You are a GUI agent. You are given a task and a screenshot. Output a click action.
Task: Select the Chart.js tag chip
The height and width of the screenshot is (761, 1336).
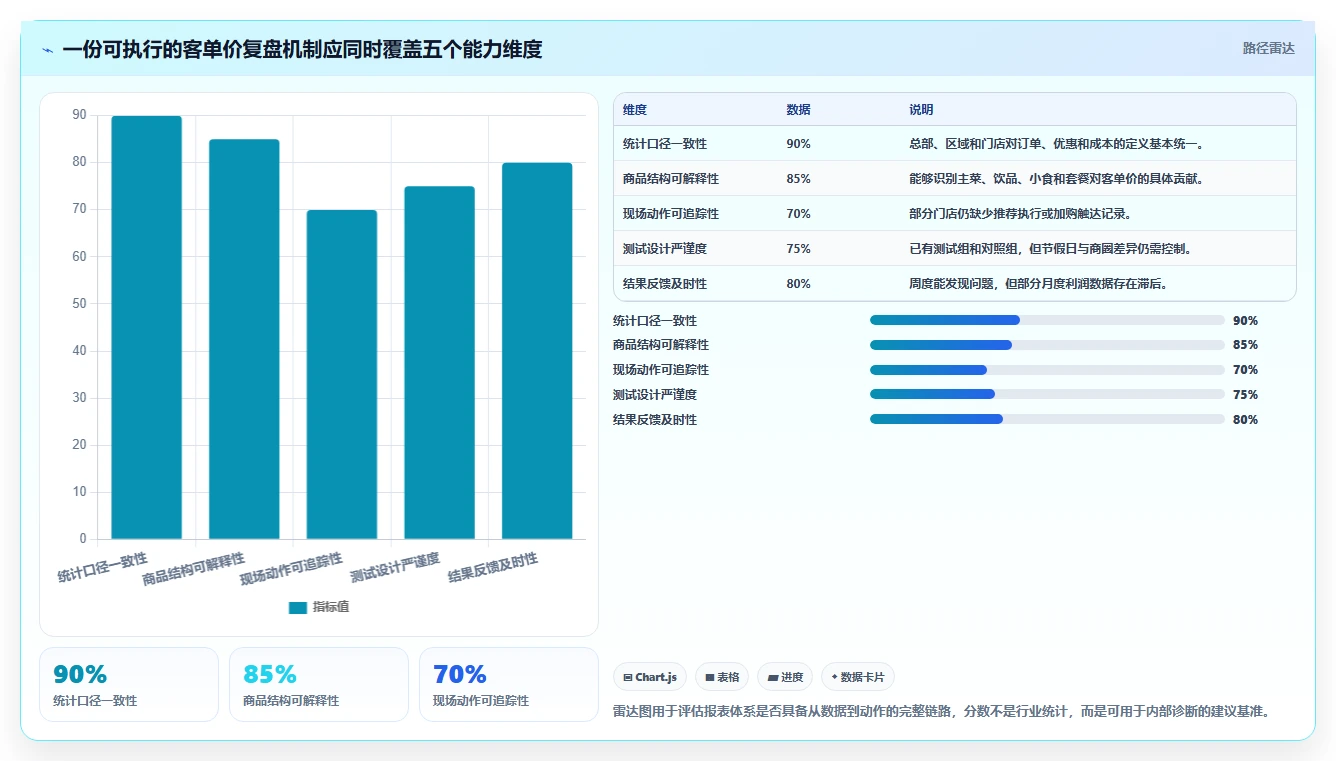pyautogui.click(x=649, y=677)
